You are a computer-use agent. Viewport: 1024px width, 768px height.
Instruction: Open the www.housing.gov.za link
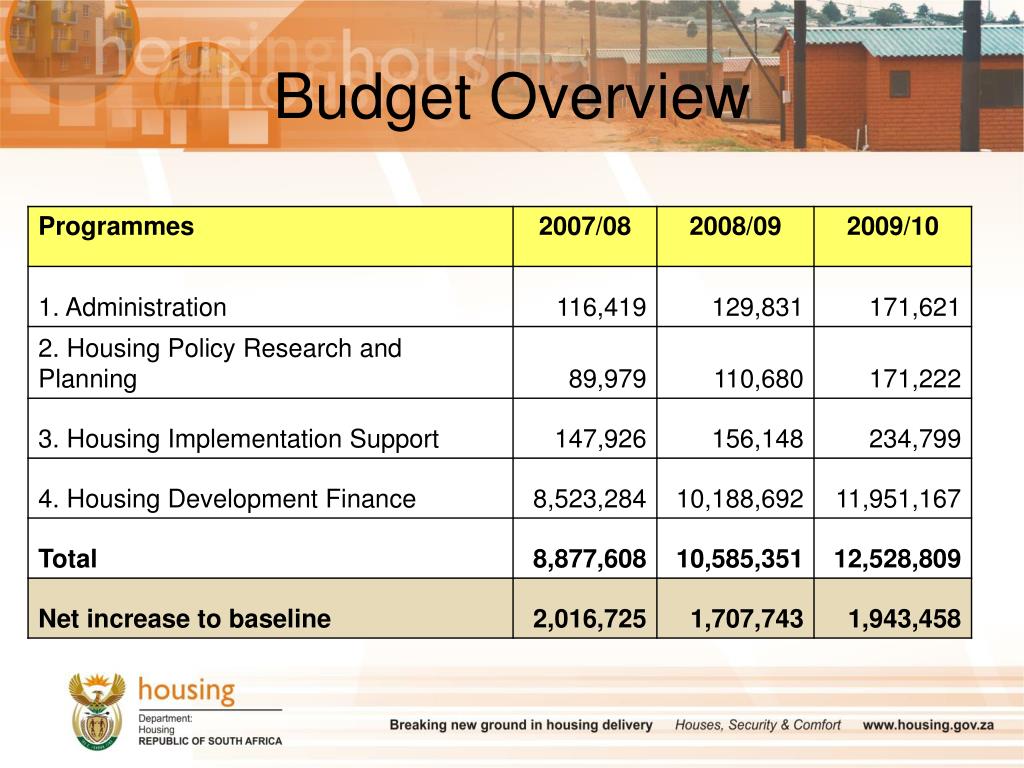928,726
